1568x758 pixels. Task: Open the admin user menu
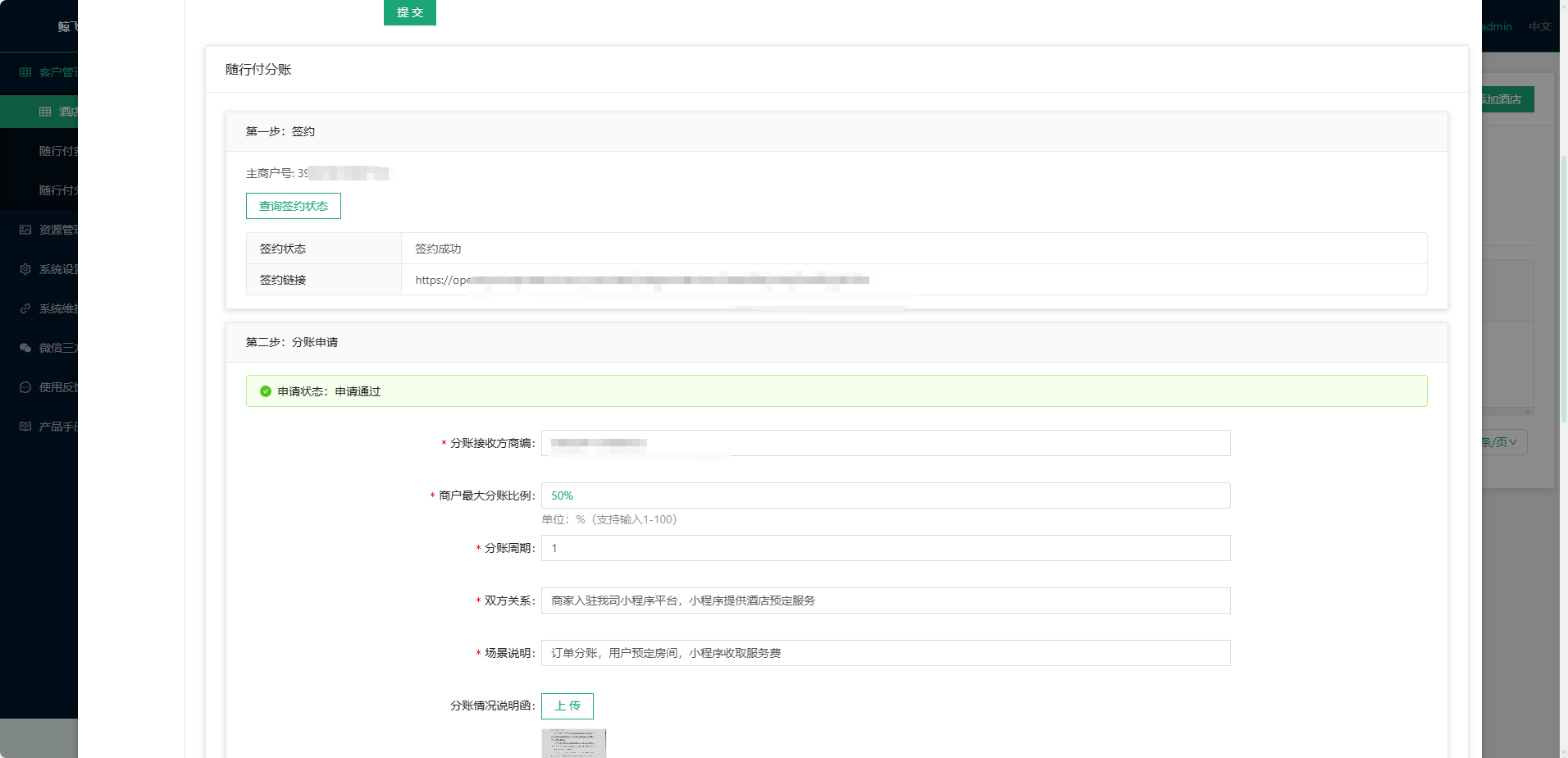(x=1497, y=26)
